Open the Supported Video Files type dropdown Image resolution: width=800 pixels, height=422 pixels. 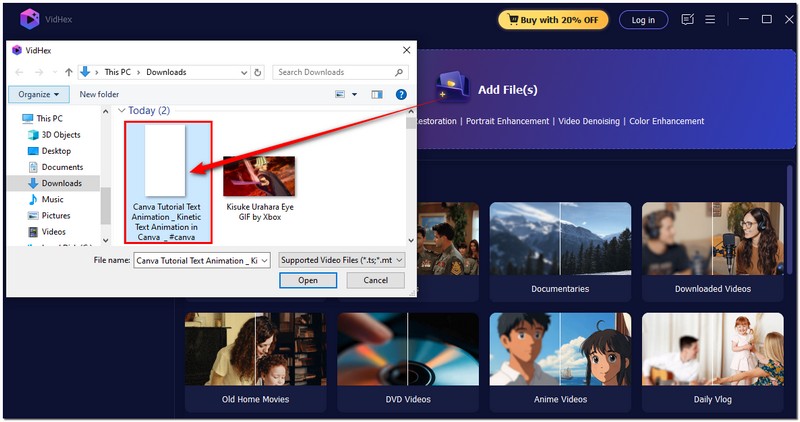[342, 260]
